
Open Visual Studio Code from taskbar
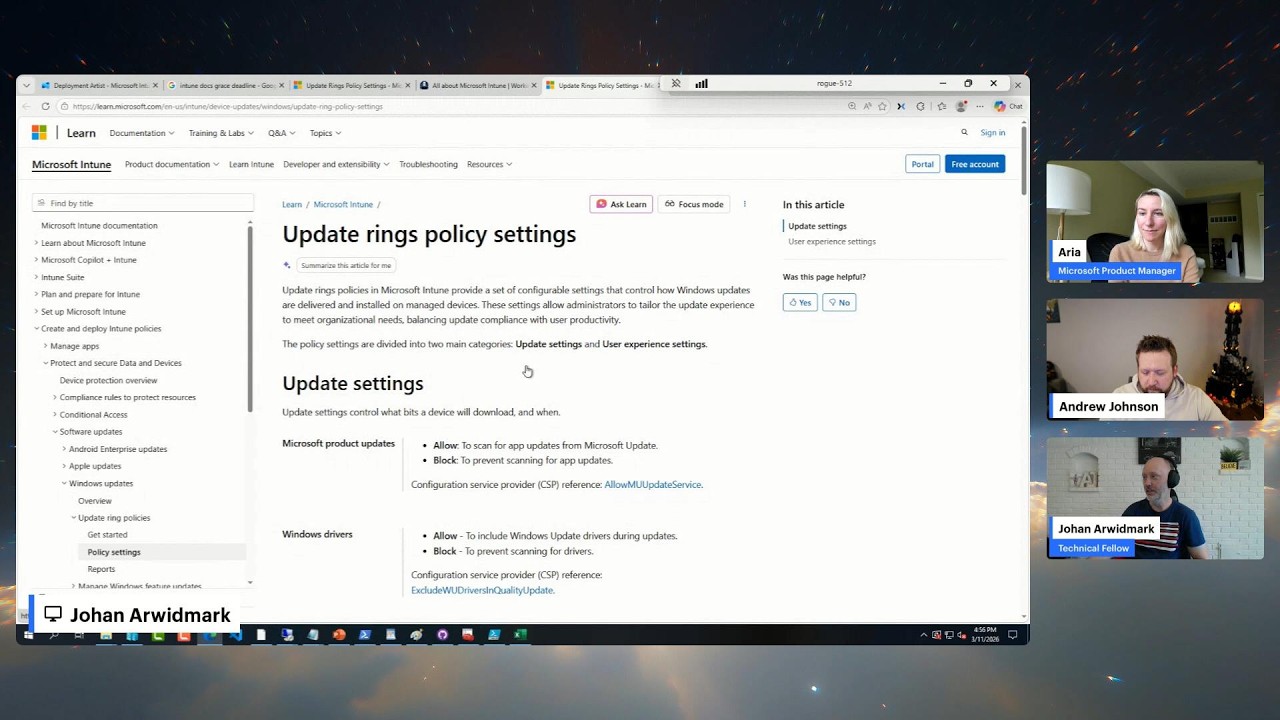point(235,634)
